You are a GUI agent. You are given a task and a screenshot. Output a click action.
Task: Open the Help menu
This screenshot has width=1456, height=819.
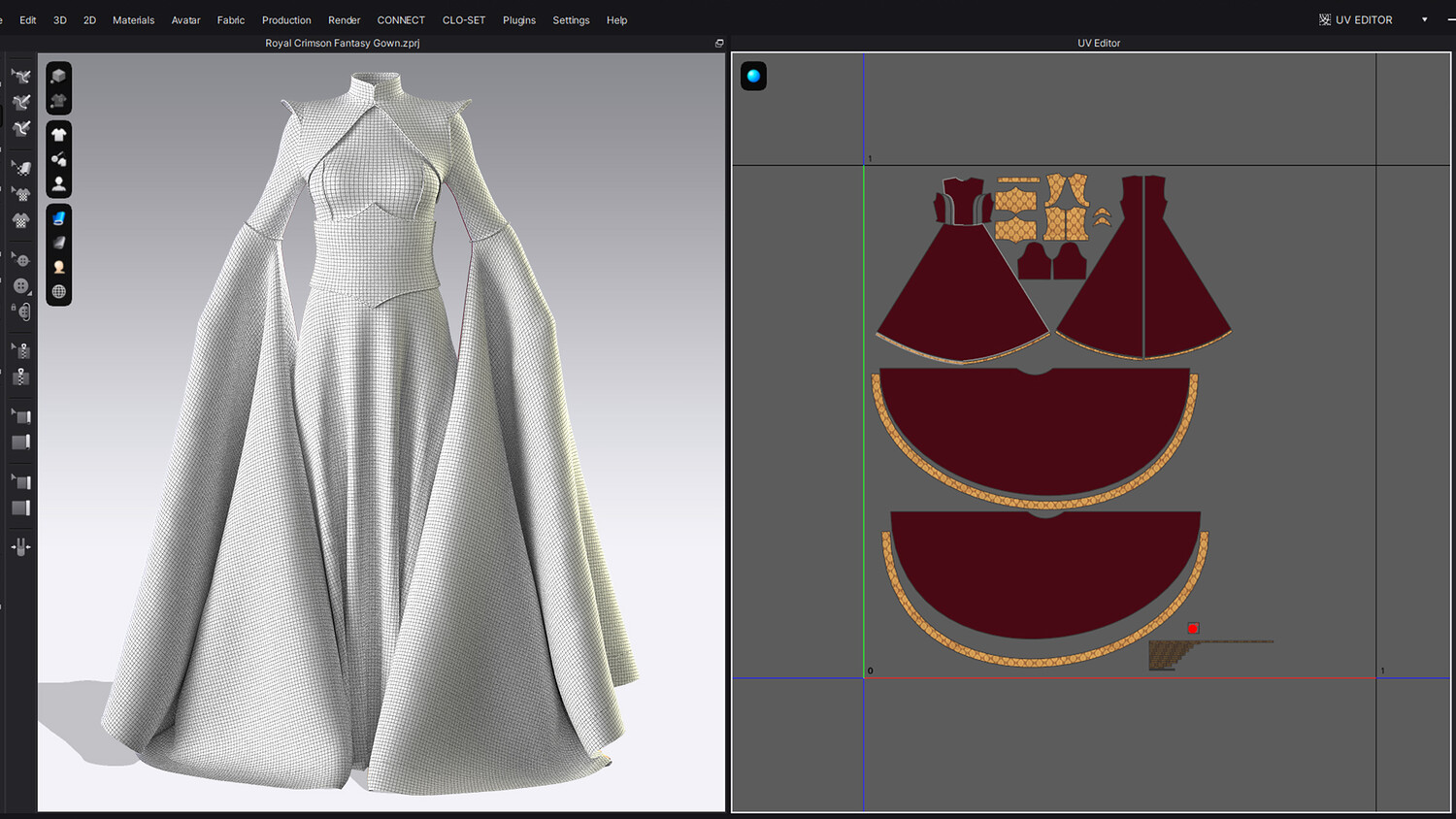617,20
